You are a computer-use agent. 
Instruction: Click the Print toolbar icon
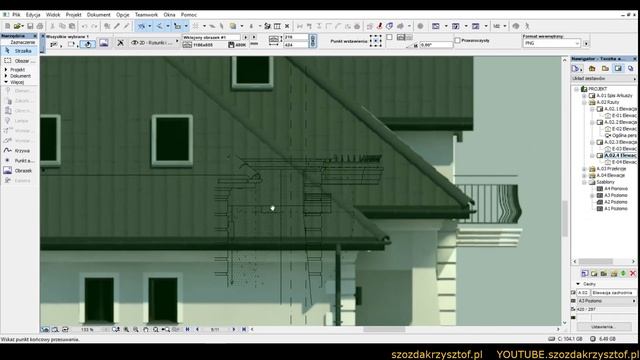pyautogui.click(x=40, y=26)
